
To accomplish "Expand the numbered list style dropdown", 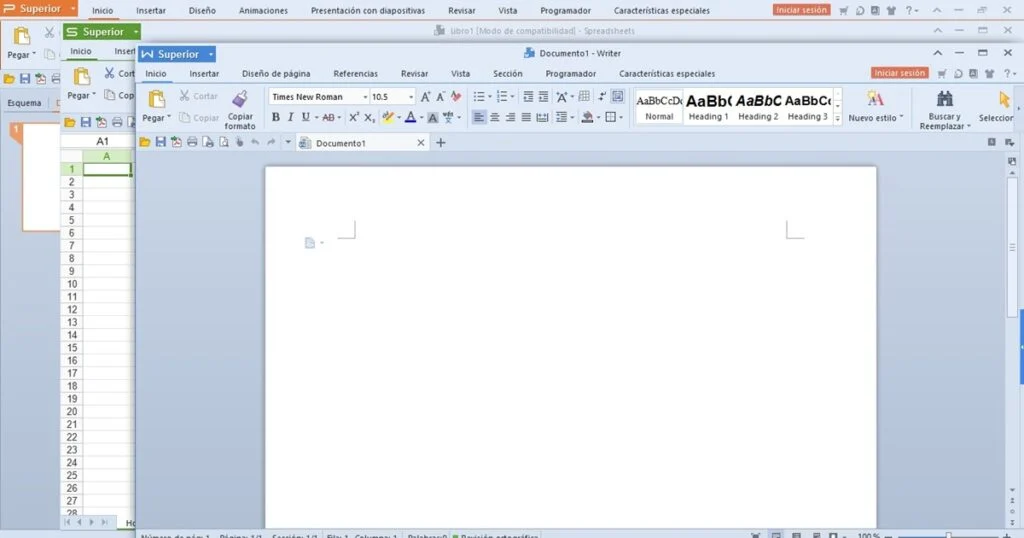I will [x=513, y=97].
